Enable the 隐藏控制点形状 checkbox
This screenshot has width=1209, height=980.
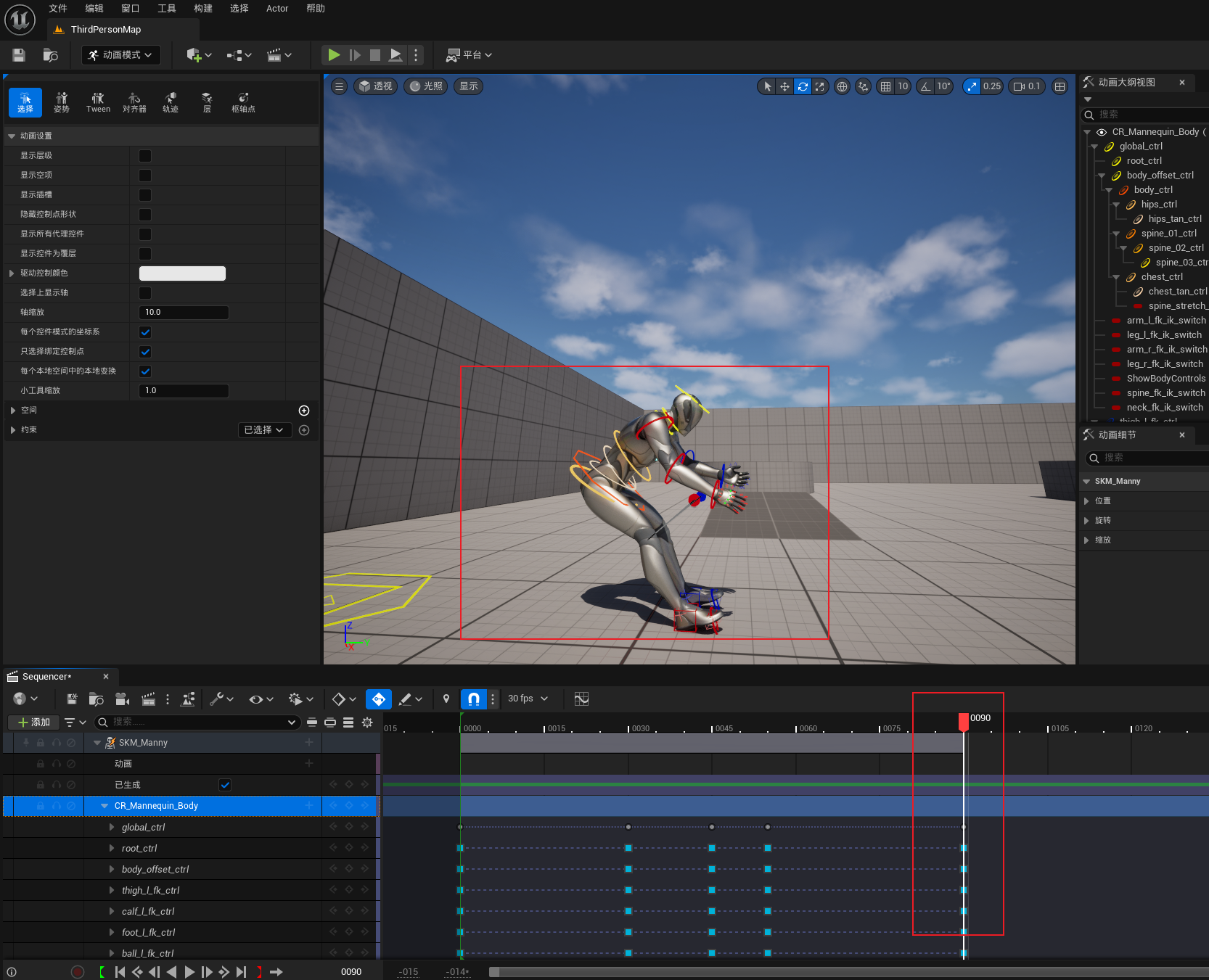pos(145,215)
